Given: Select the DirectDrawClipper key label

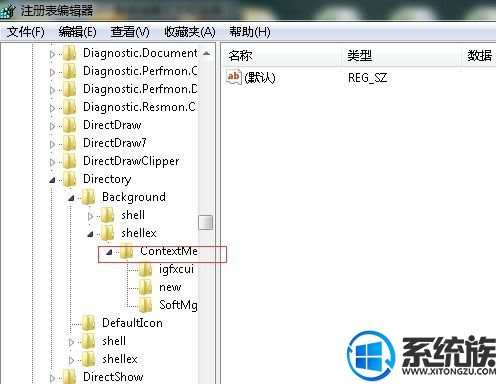Looking at the screenshot, I should (x=131, y=161).
